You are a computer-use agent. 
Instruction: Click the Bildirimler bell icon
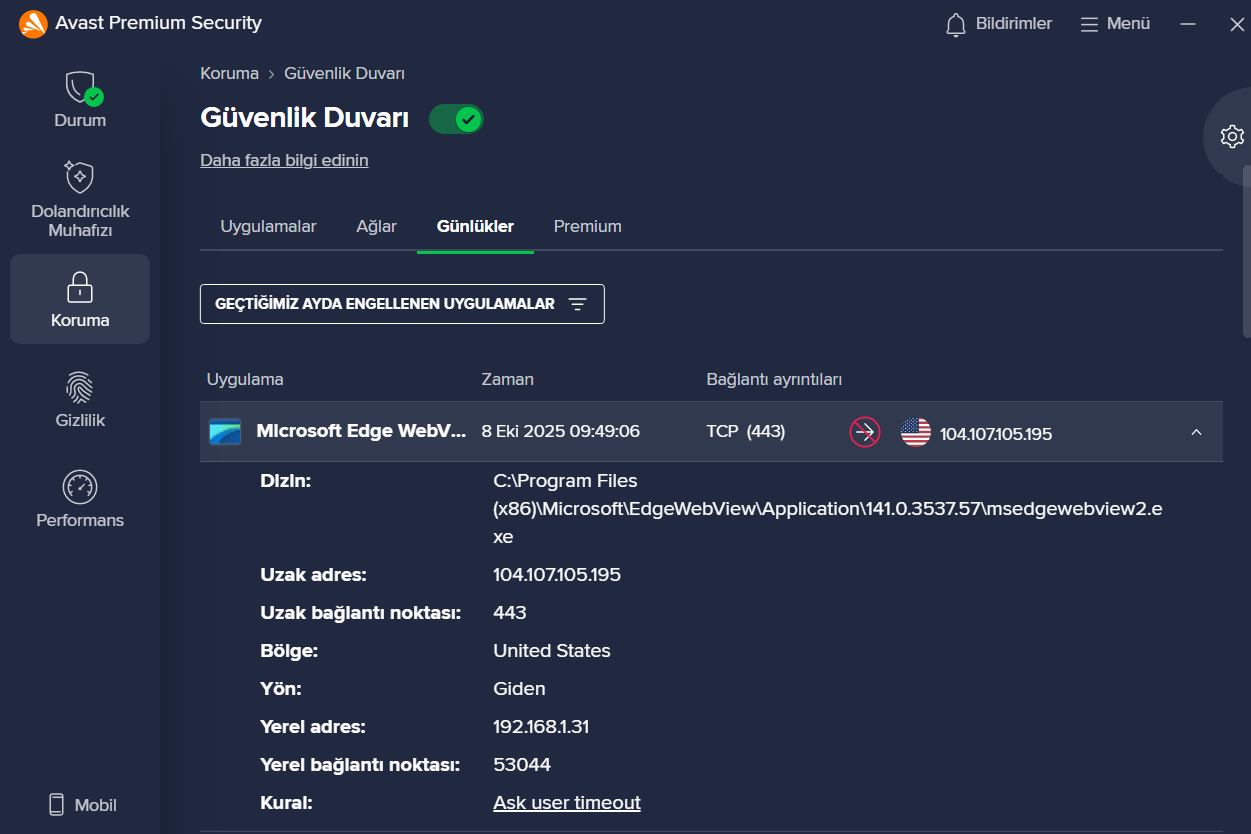pos(956,24)
